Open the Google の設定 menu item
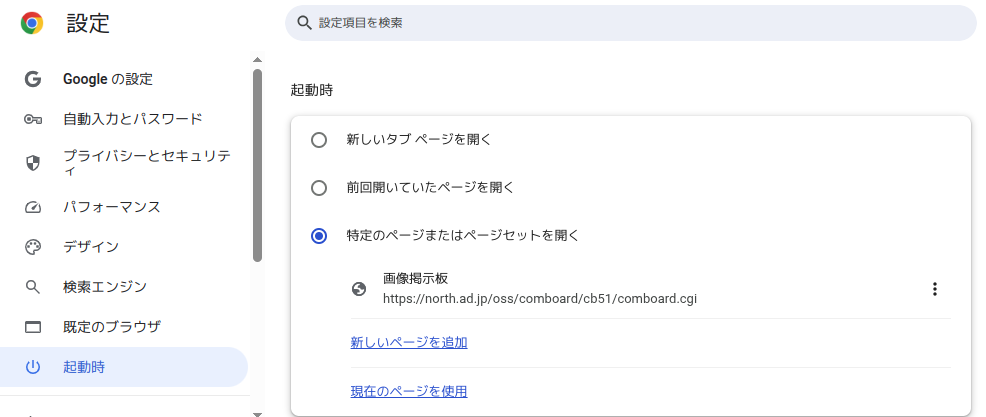The image size is (986, 417). [108, 79]
